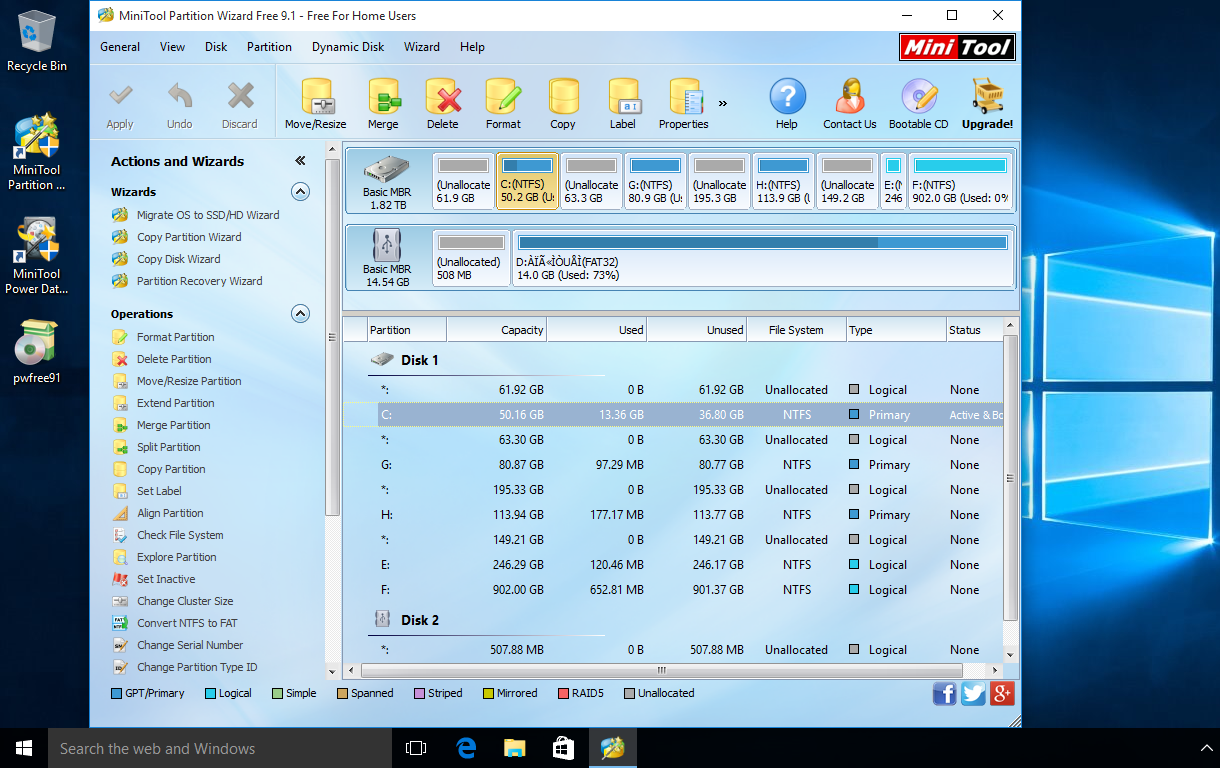The image size is (1220, 768).
Task: Launch the Copy Disk Wizard
Action: pos(178,259)
